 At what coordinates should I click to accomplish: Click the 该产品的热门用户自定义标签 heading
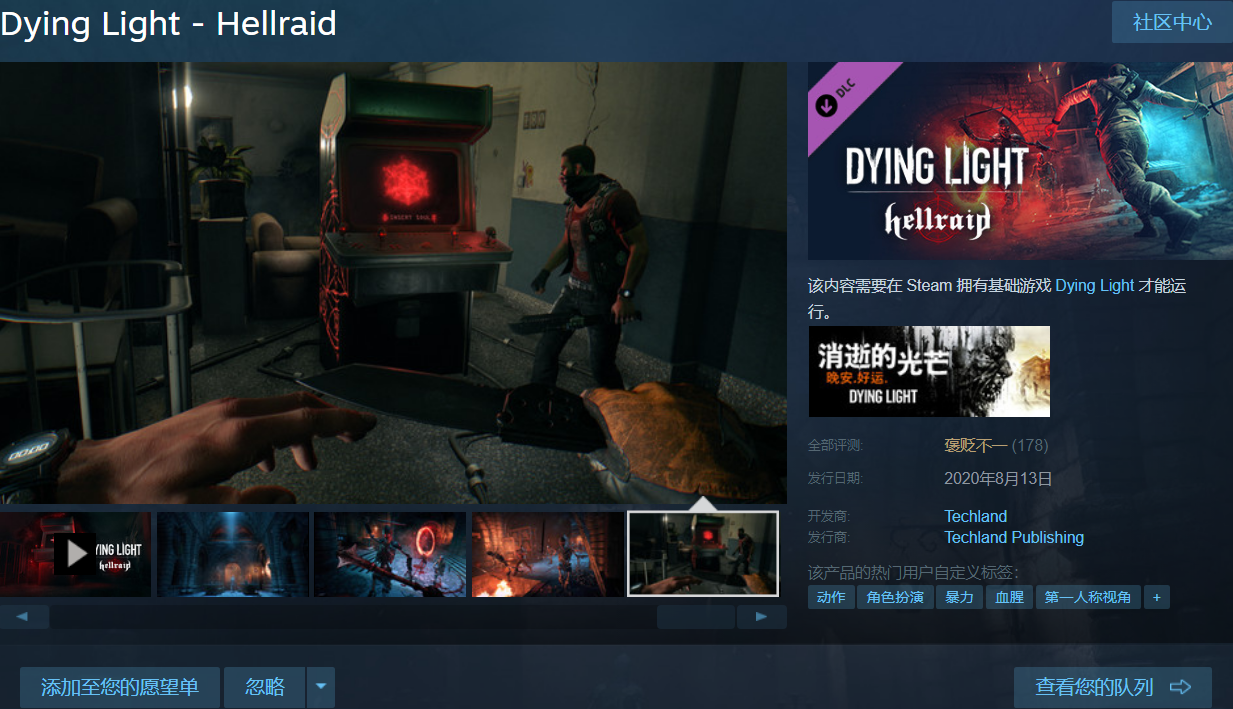click(913, 572)
